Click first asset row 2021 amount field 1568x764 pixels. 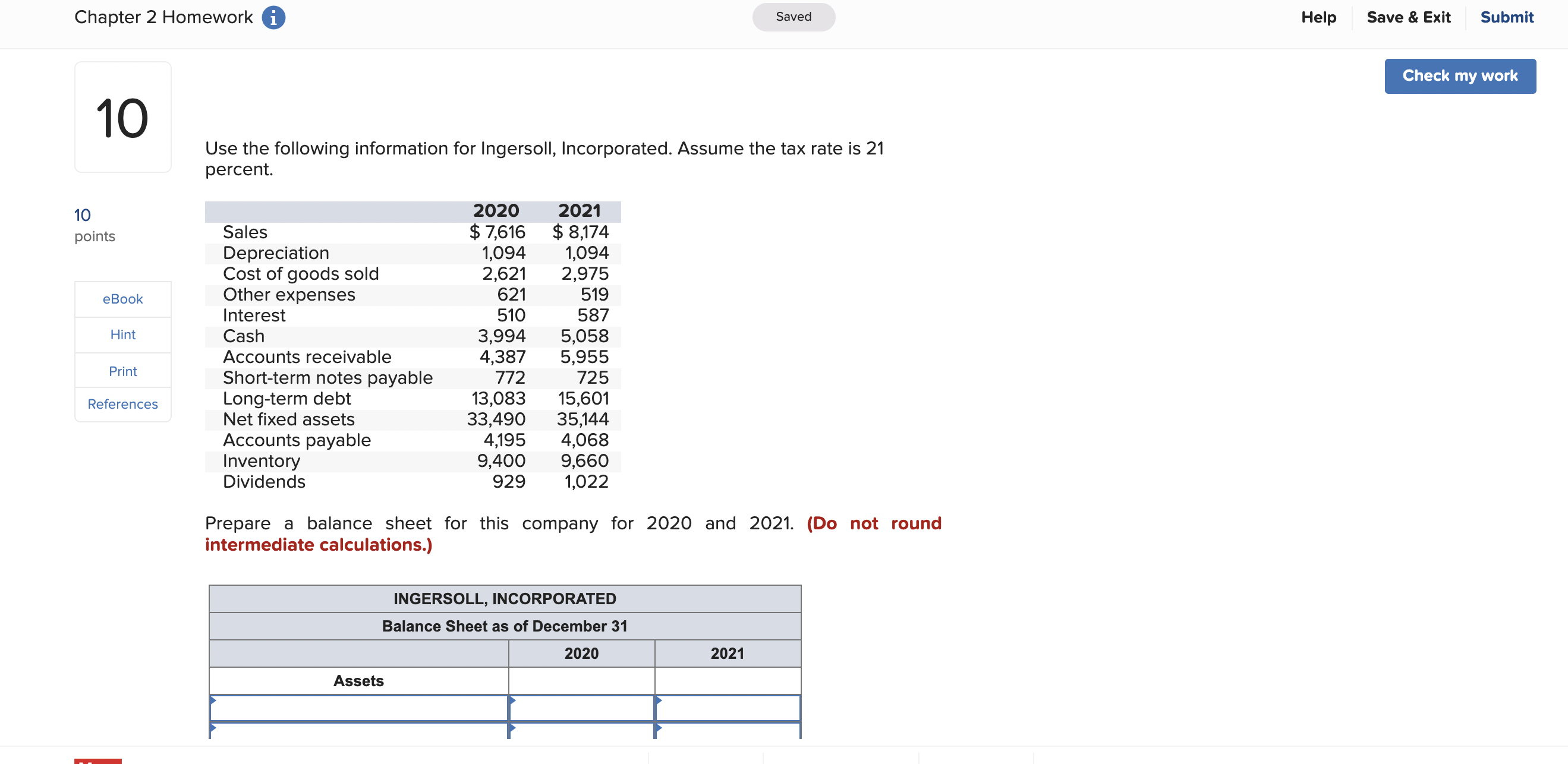(x=728, y=708)
